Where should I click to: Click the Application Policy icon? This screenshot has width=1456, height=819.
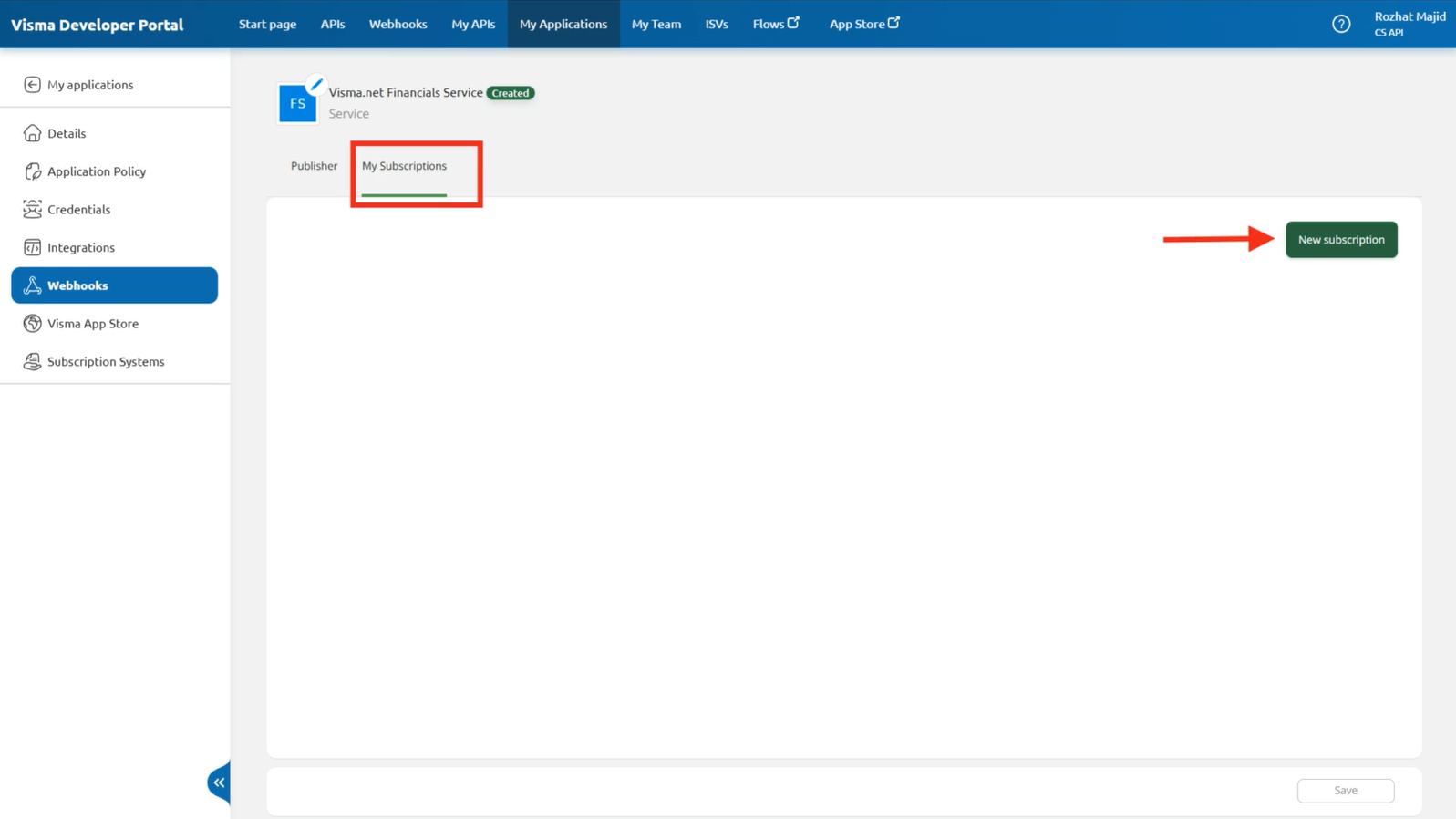pos(32,171)
